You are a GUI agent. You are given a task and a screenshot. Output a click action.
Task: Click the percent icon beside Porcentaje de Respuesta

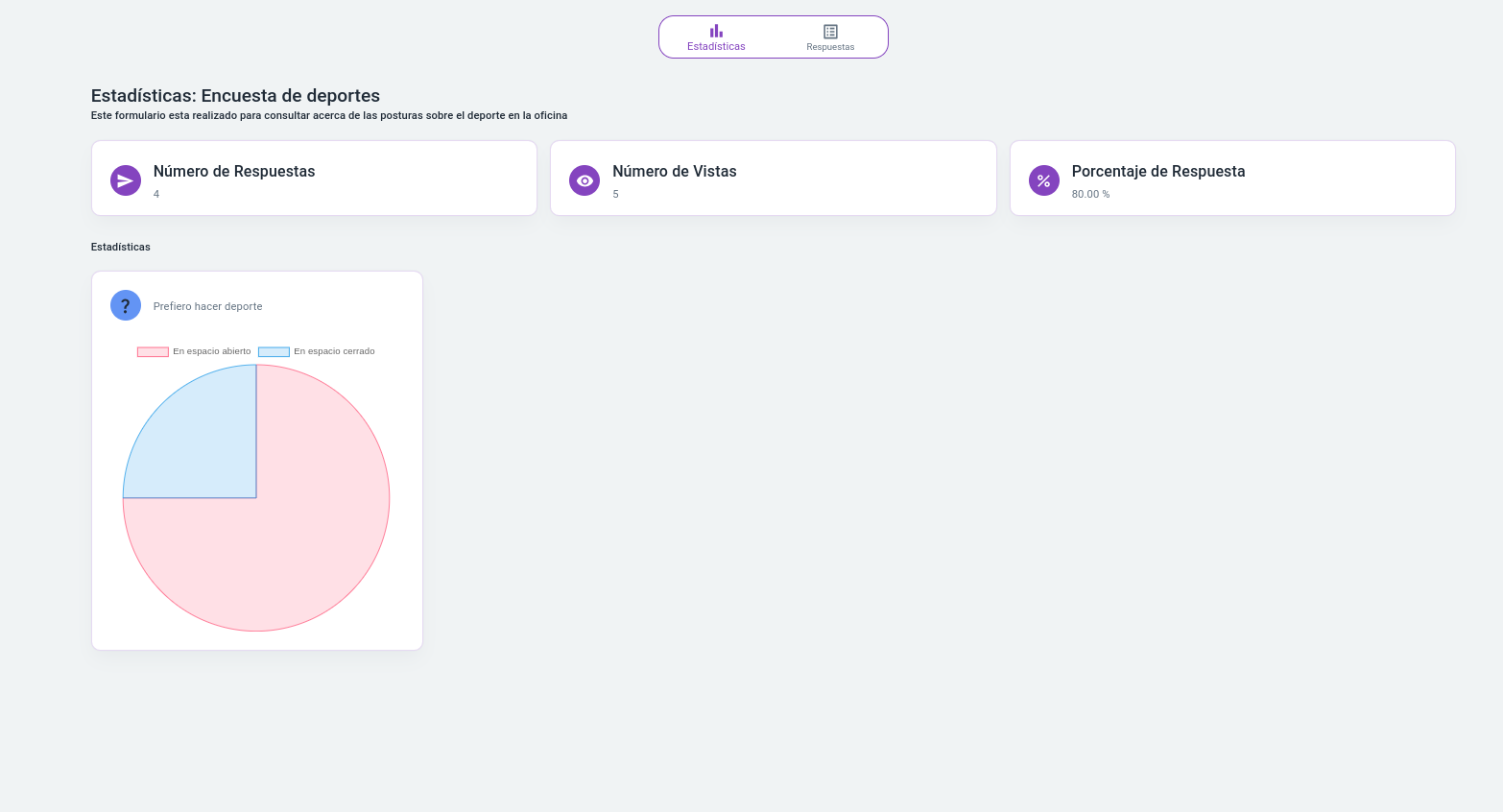1043,180
